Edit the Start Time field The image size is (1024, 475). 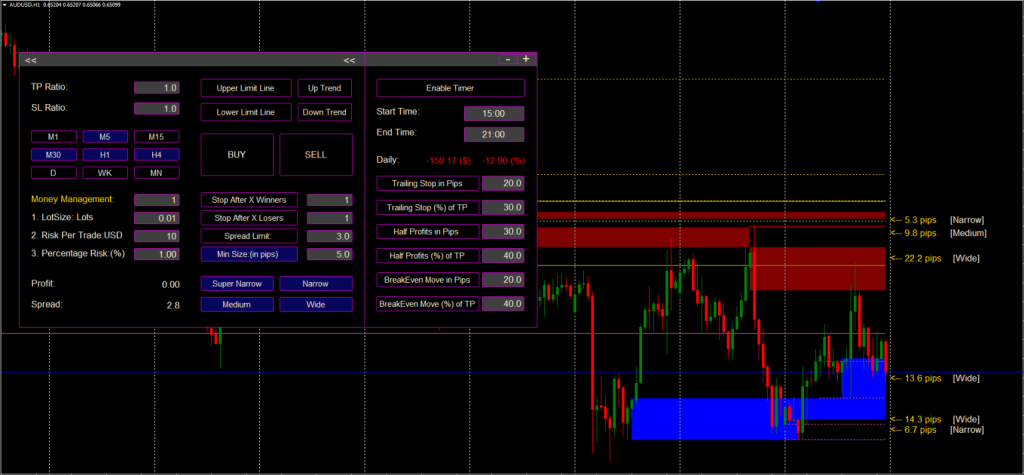pos(494,112)
